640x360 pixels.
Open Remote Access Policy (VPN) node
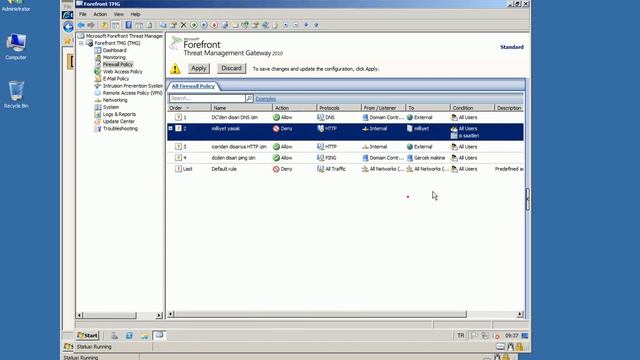click(x=133, y=93)
